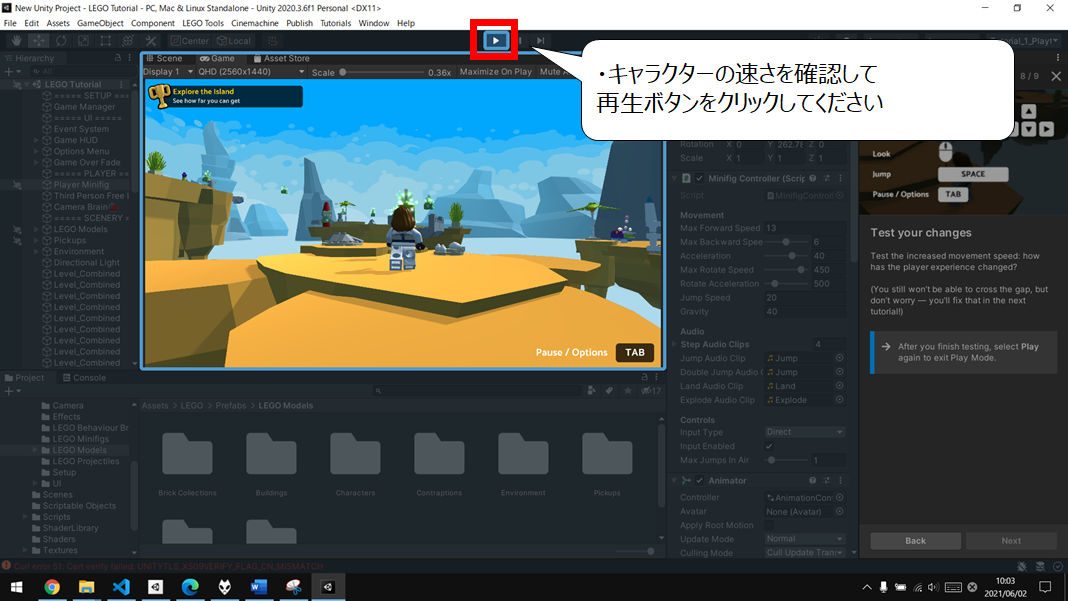Screen dimensions: 1068x601
Task: Toggle Maximize On Play
Action: [x=496, y=72]
